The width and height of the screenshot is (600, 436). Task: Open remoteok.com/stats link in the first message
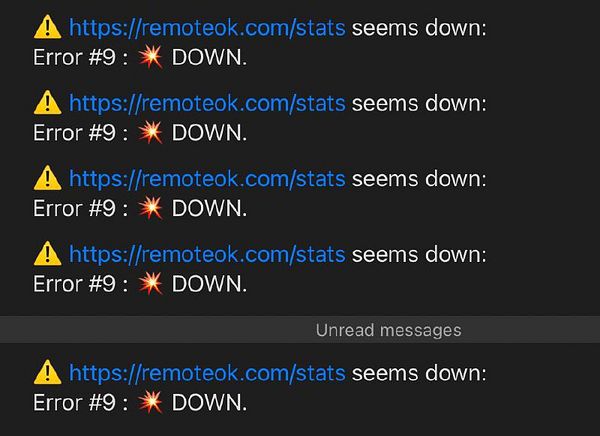coord(207,28)
